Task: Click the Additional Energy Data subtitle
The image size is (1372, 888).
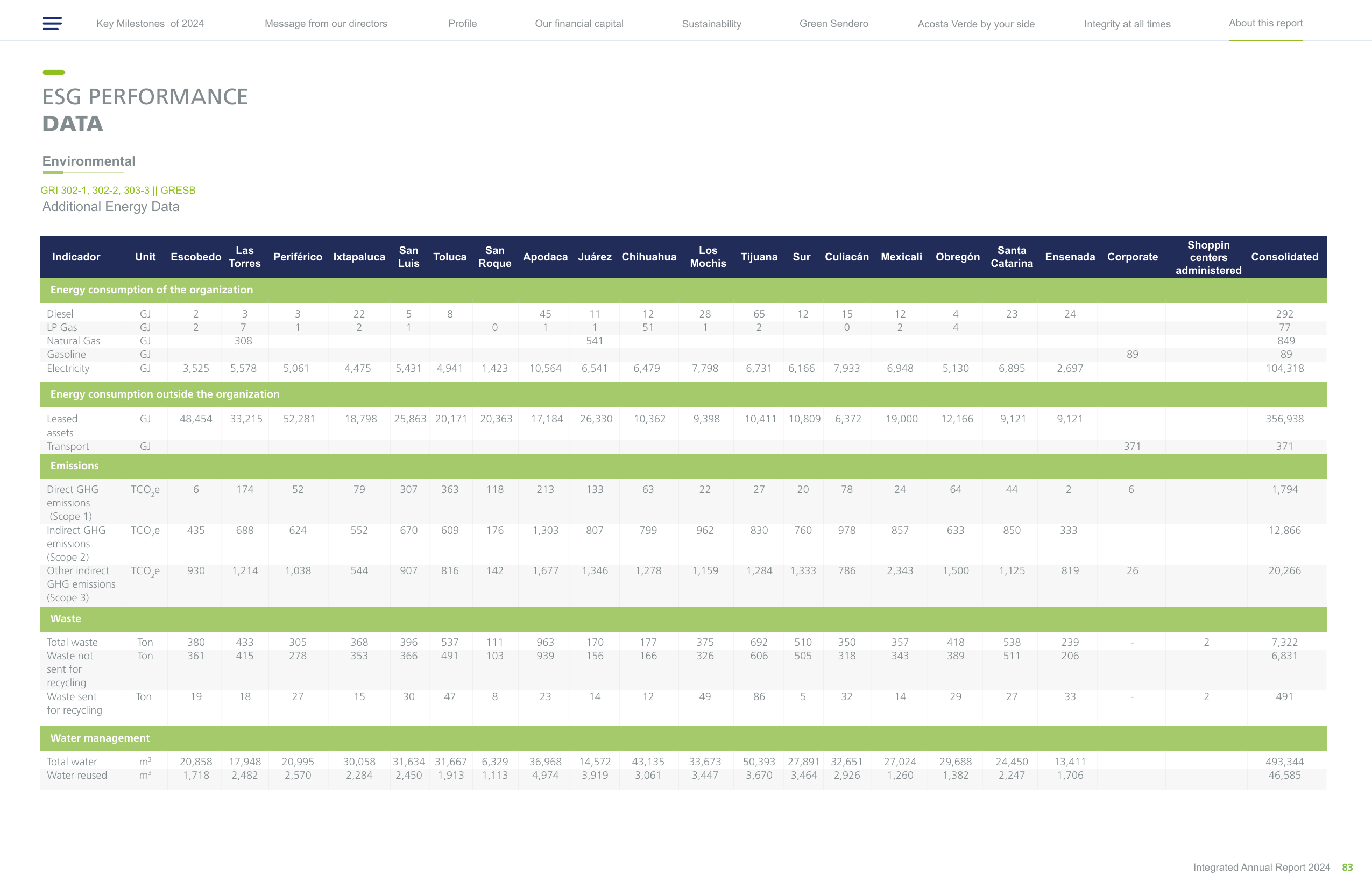Action: (111, 207)
